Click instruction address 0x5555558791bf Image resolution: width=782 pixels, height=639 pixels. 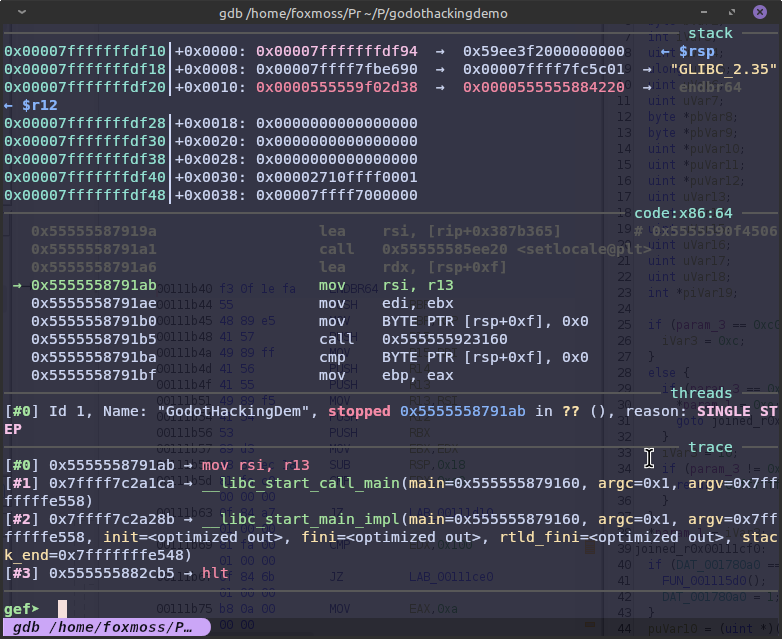tap(94, 375)
